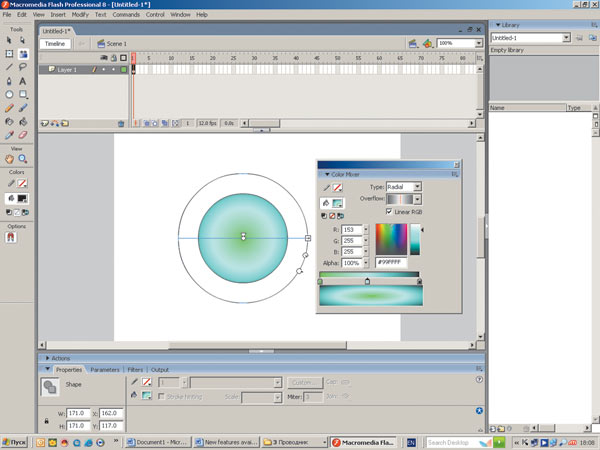Pick the Zoom tool in View
Viewport: 600px width, 450px height.
(x=22, y=159)
